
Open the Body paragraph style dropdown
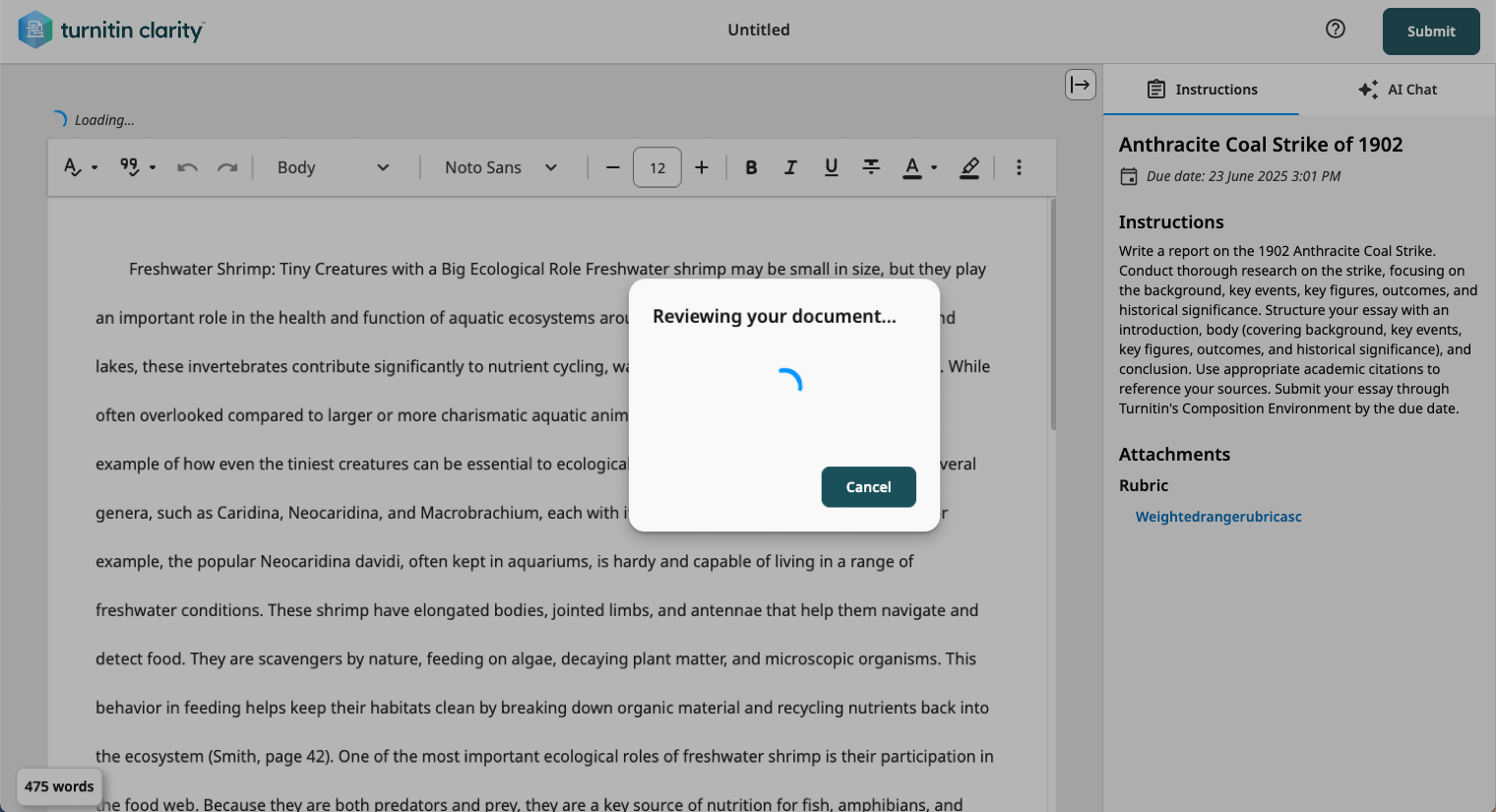tap(335, 167)
